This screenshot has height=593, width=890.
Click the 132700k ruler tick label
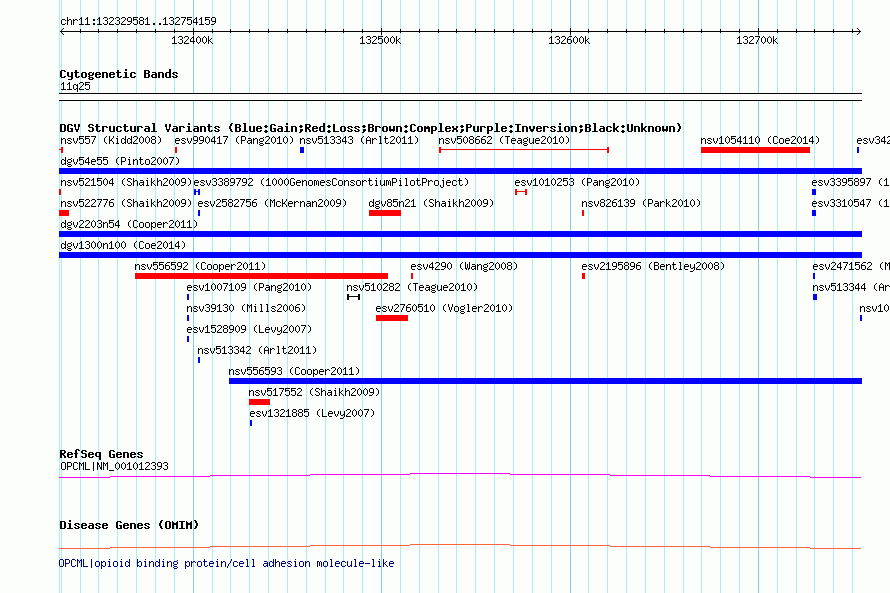click(757, 40)
